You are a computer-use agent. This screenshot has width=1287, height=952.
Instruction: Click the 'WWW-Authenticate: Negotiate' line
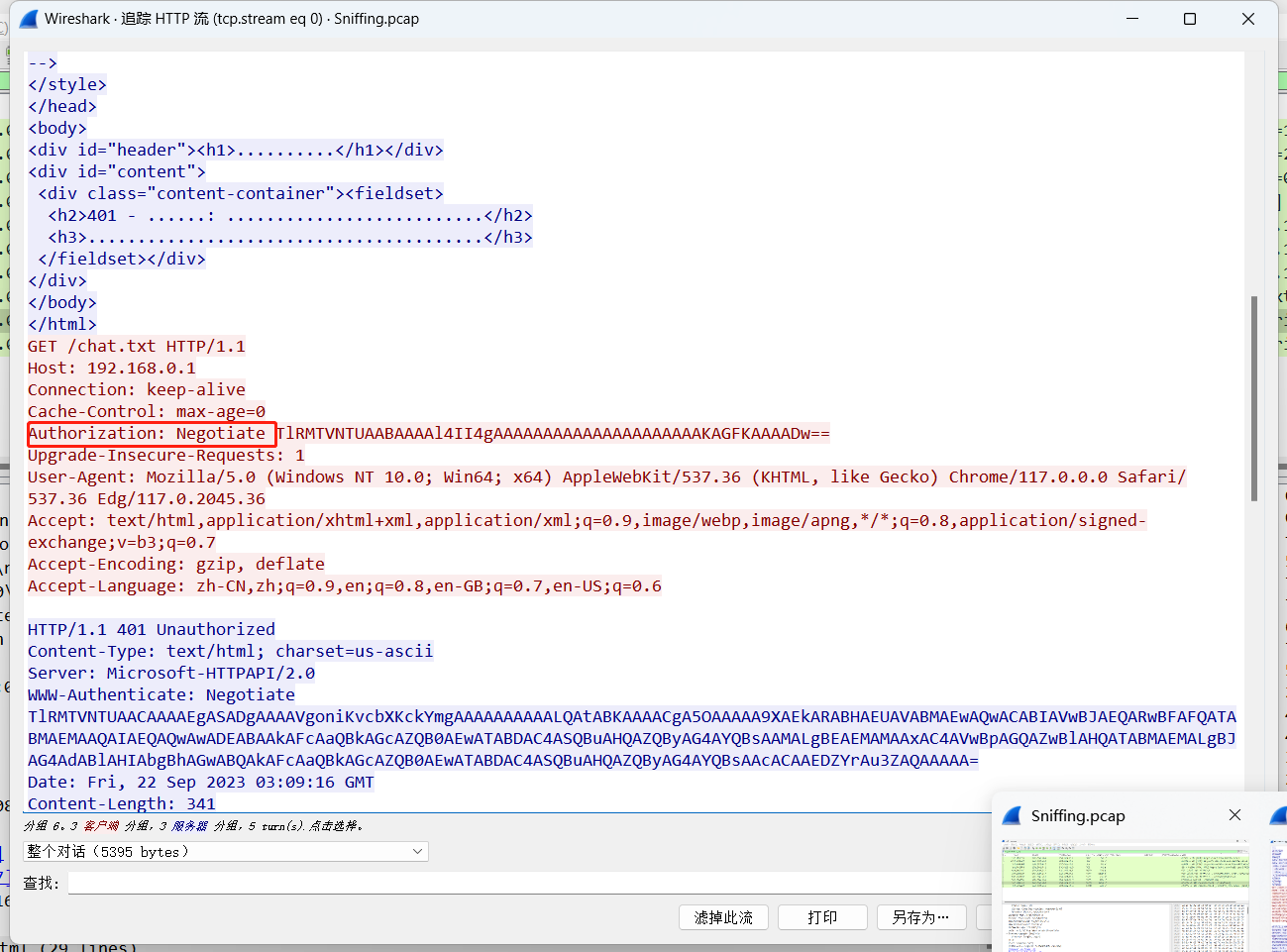161,694
